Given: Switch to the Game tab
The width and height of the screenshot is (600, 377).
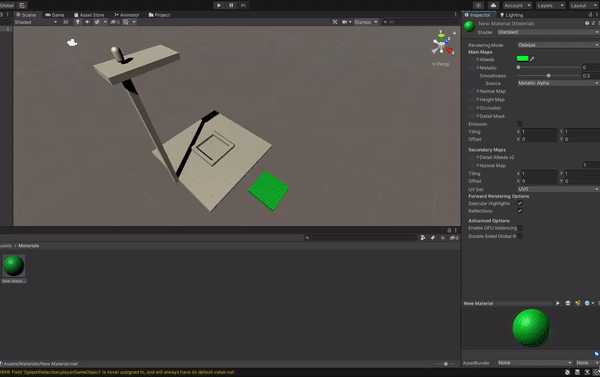Looking at the screenshot, I should [x=55, y=15].
